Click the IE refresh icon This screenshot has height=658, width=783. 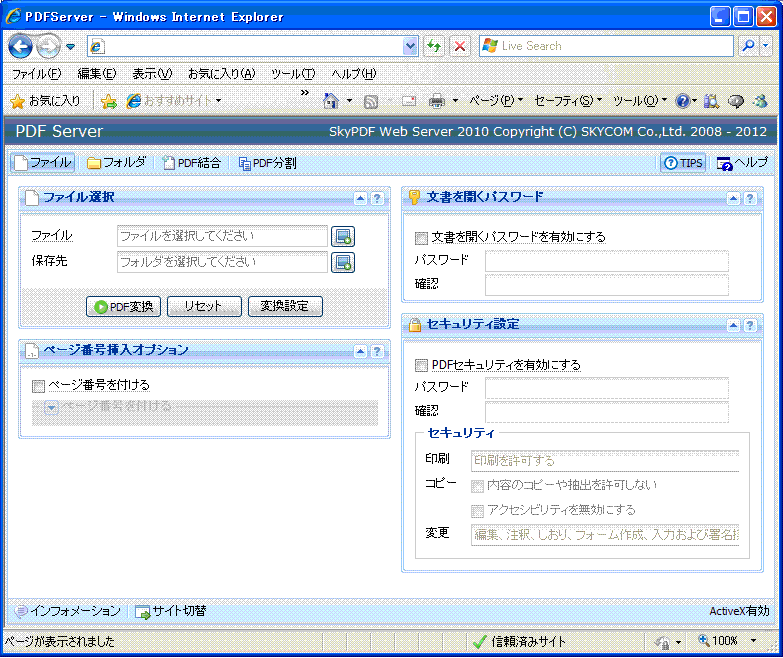coord(434,46)
